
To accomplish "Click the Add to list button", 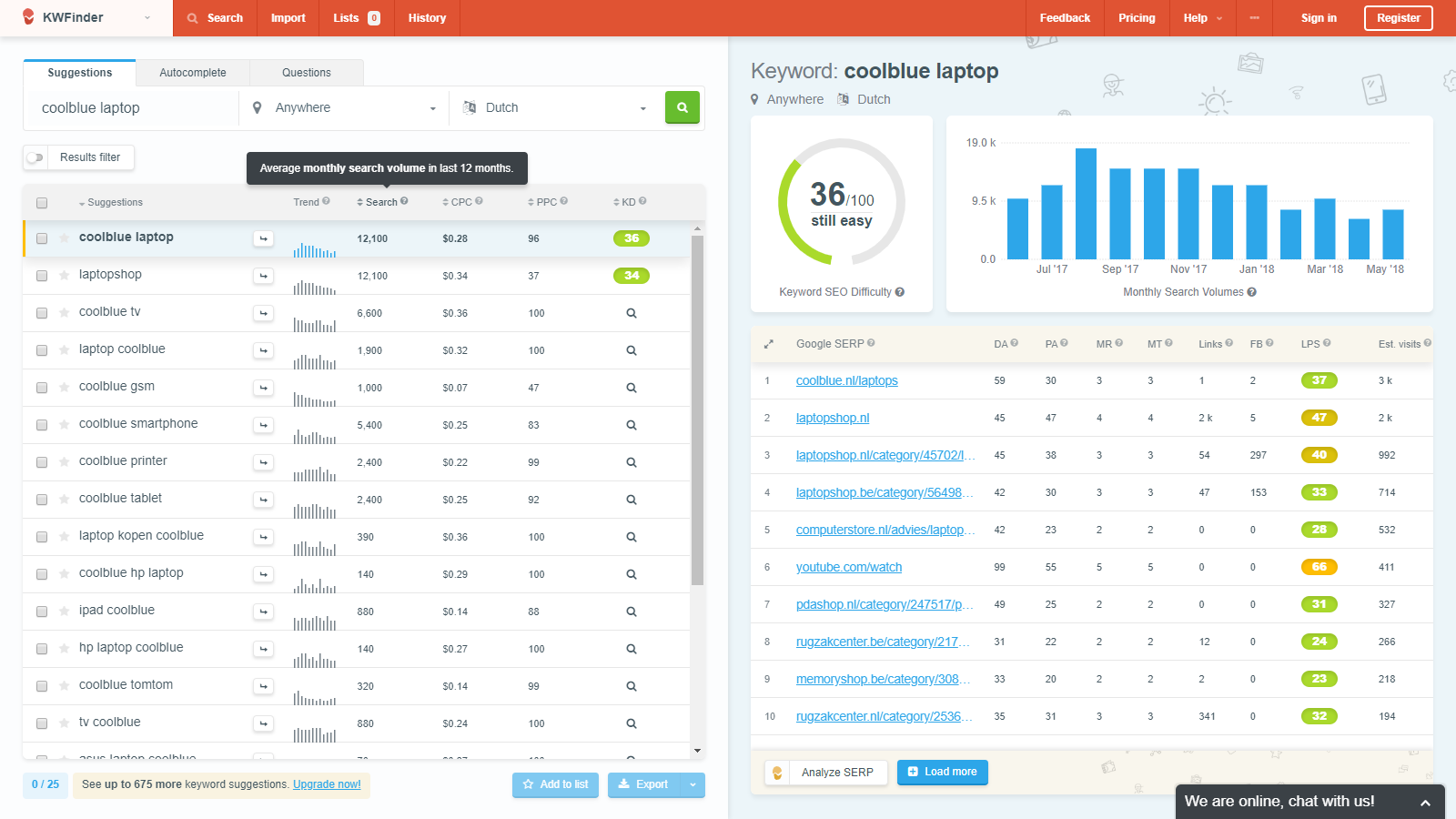I will coord(555,784).
